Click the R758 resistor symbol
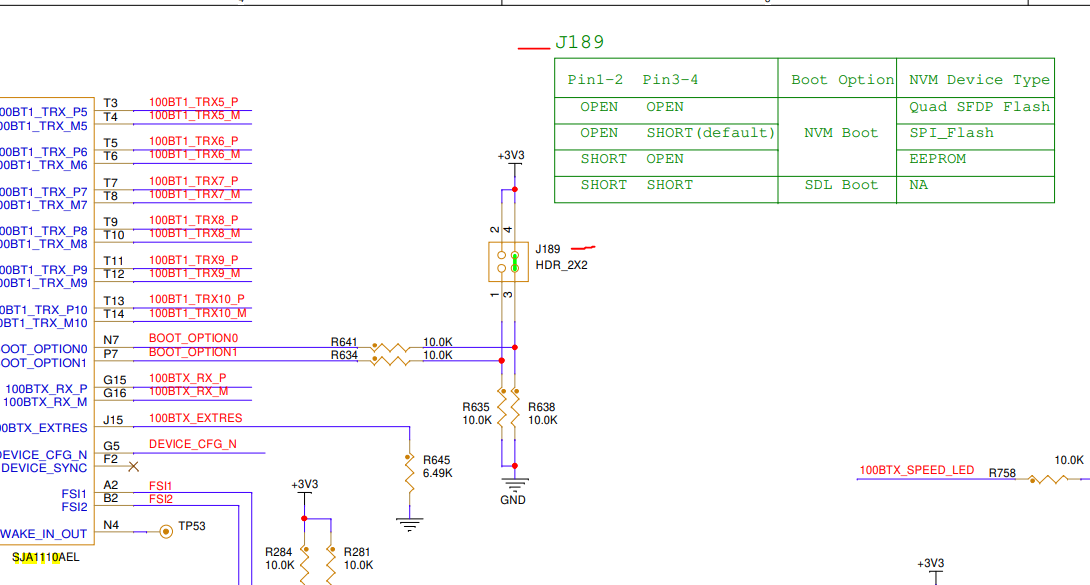1090x585 pixels. point(1048,479)
